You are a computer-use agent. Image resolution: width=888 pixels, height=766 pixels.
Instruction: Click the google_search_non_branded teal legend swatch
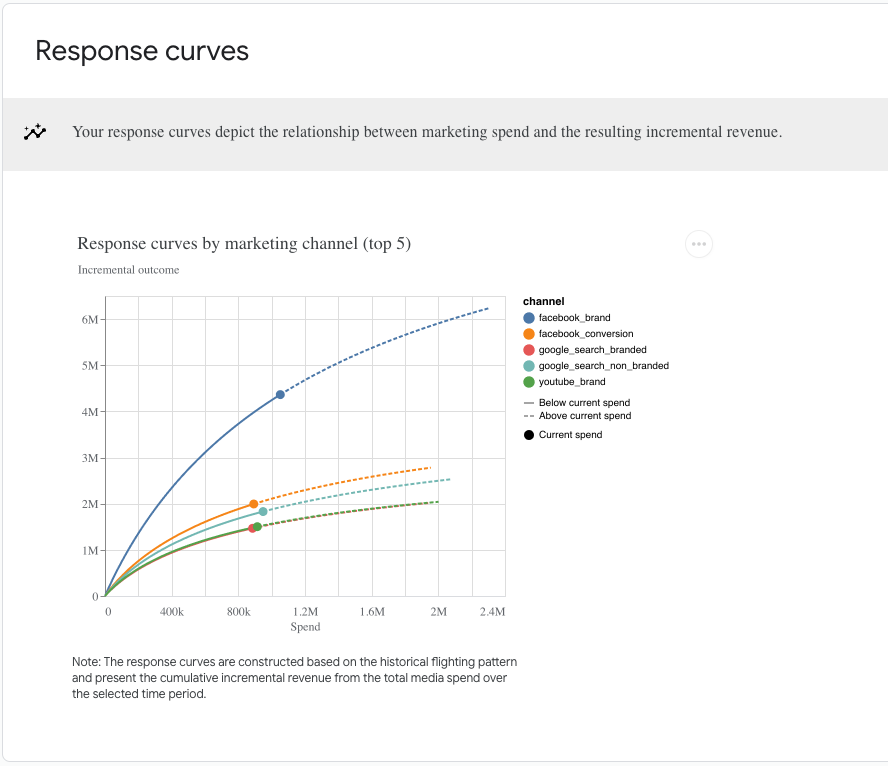coord(529,366)
